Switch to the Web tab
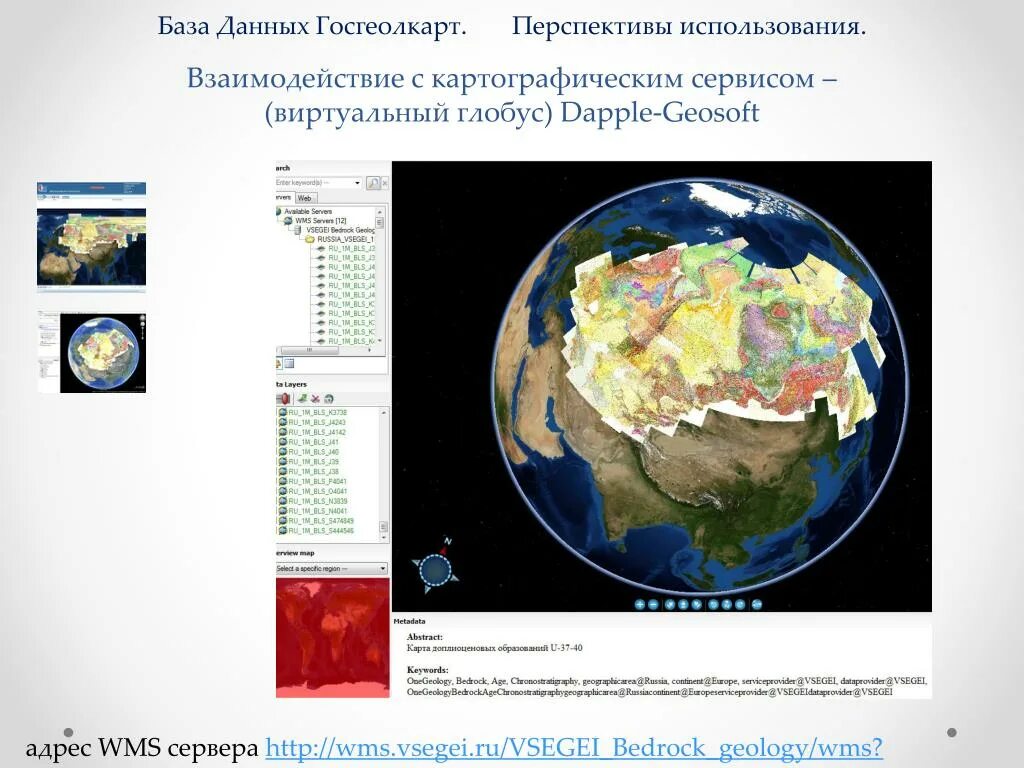This screenshot has width=1024, height=768. point(304,198)
